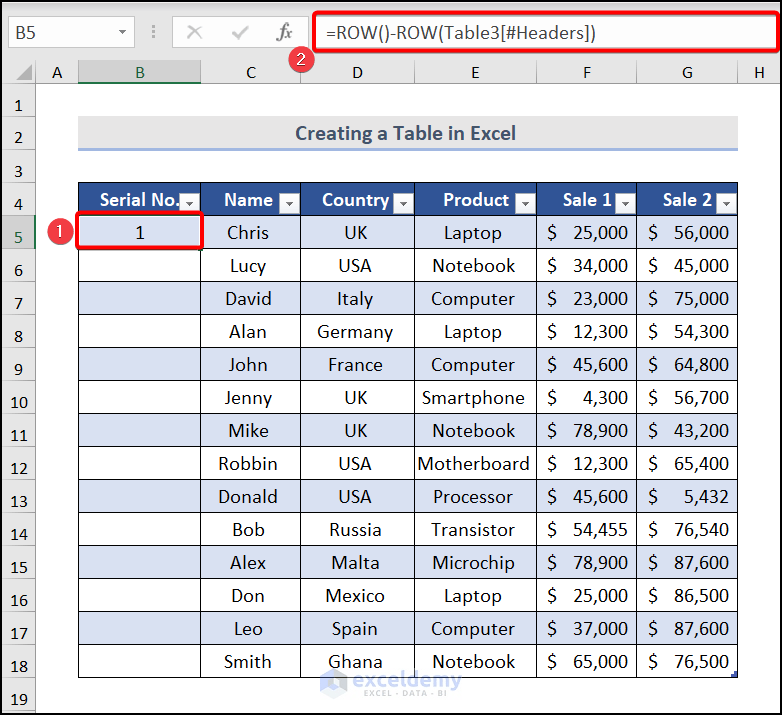Select the cell containing Chris
This screenshot has height=715, width=782.
(x=250, y=232)
